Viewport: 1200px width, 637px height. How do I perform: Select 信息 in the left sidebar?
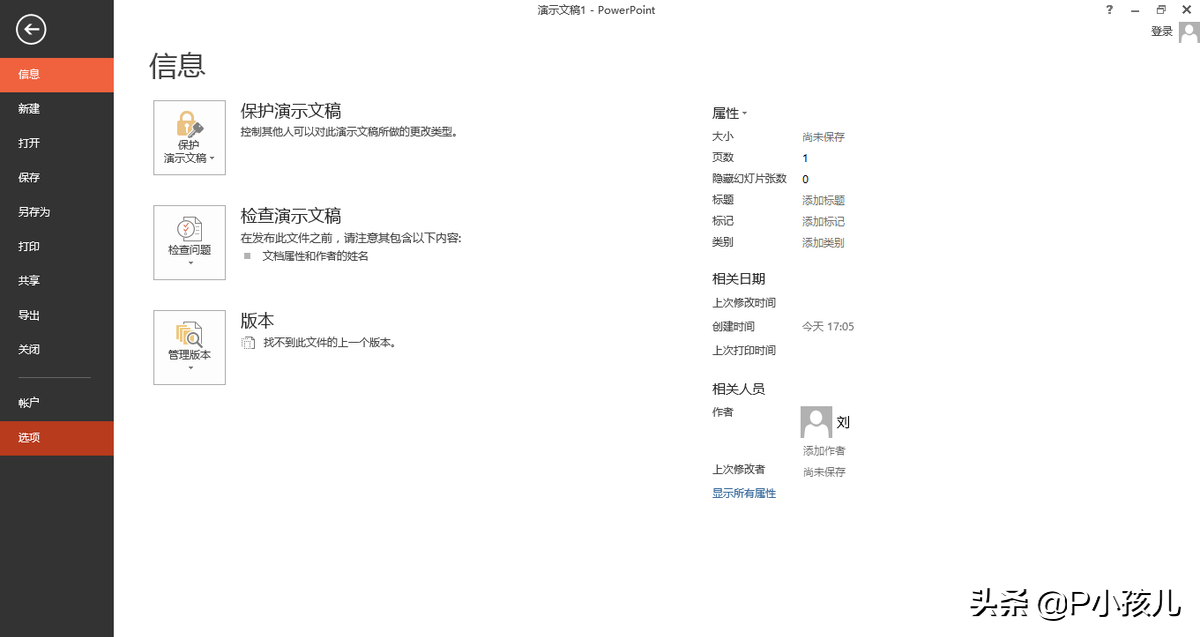click(57, 75)
